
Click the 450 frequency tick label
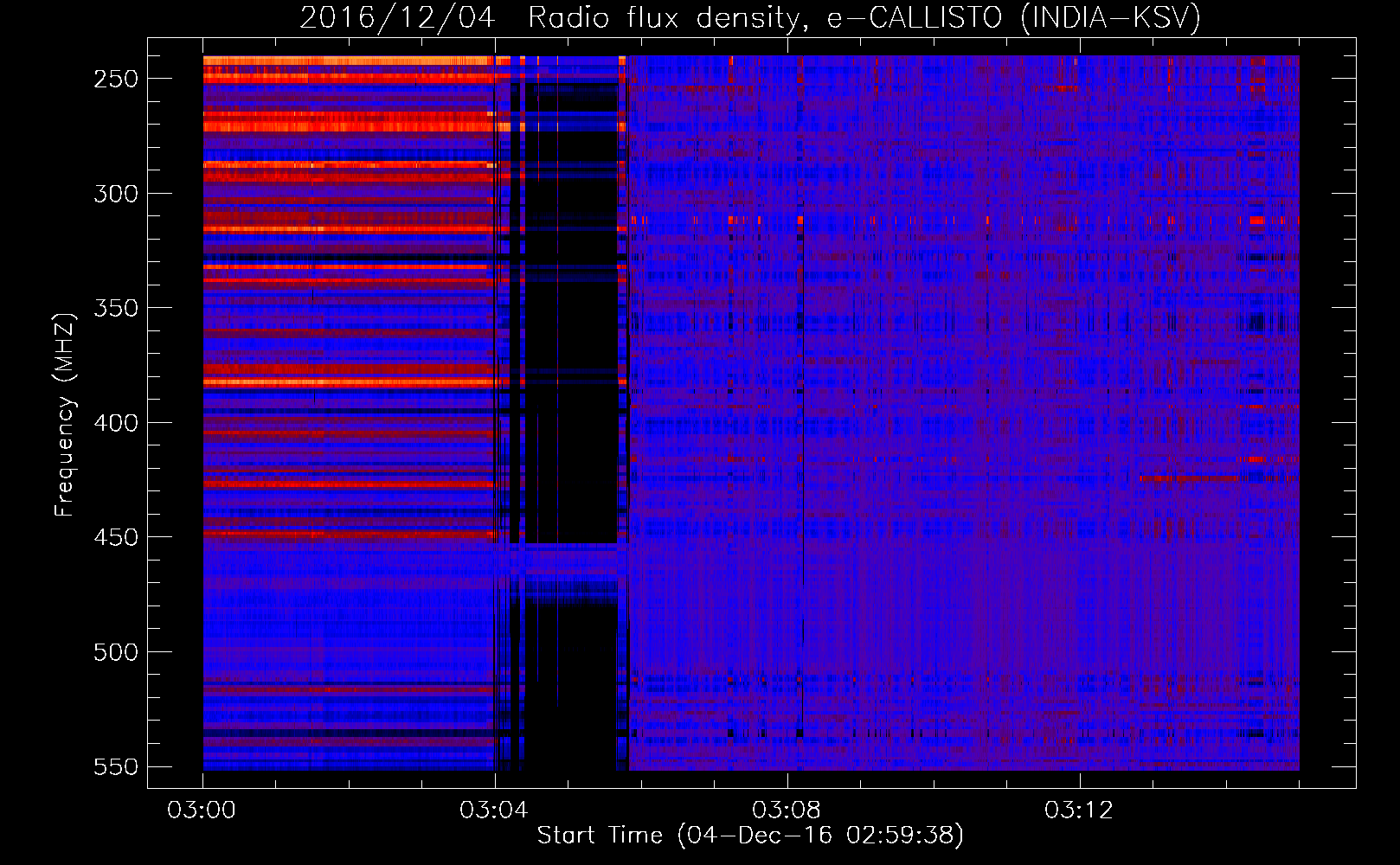pos(116,538)
